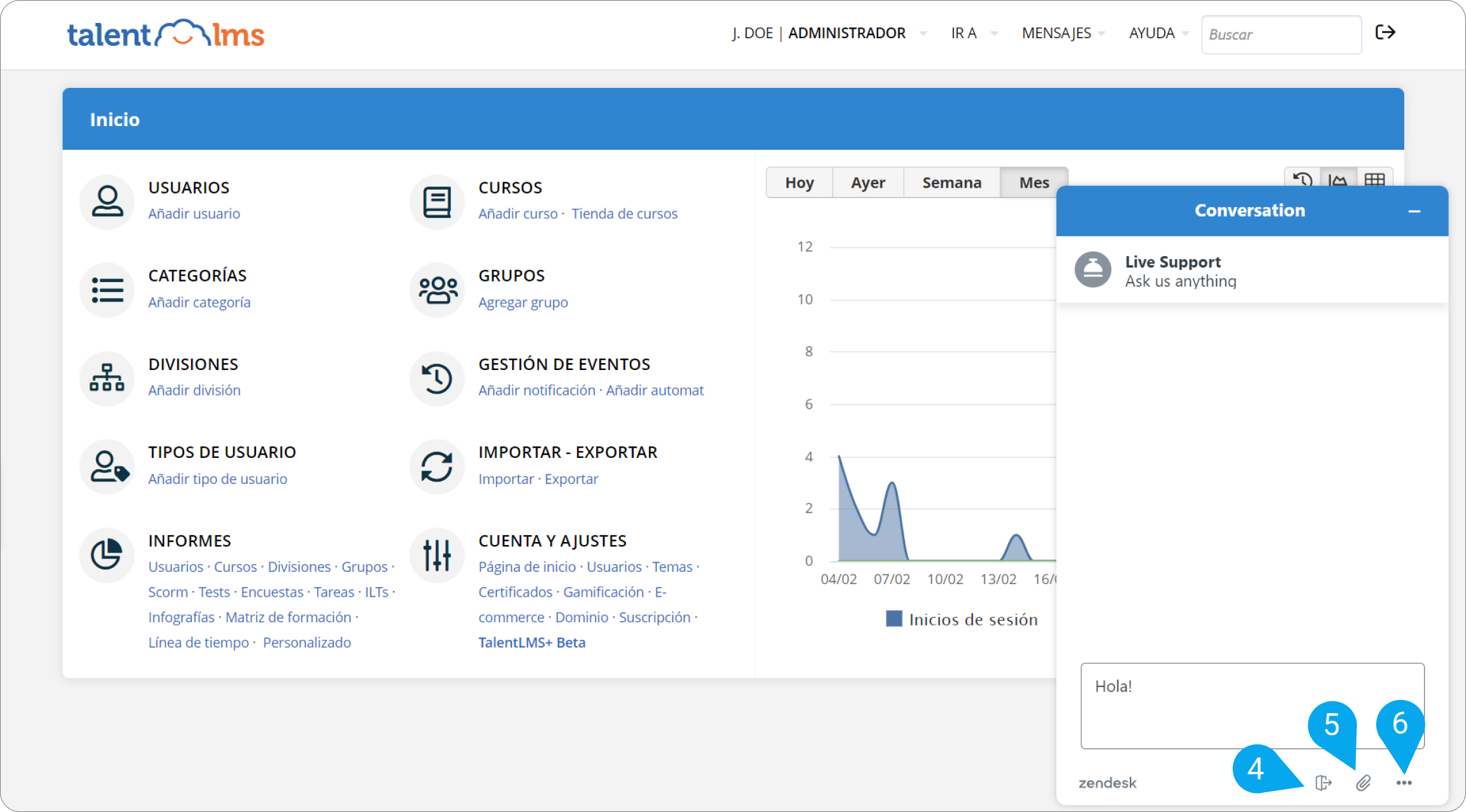This screenshot has height=812, width=1466.
Task: Click Añadir usuario link
Action: (x=194, y=213)
